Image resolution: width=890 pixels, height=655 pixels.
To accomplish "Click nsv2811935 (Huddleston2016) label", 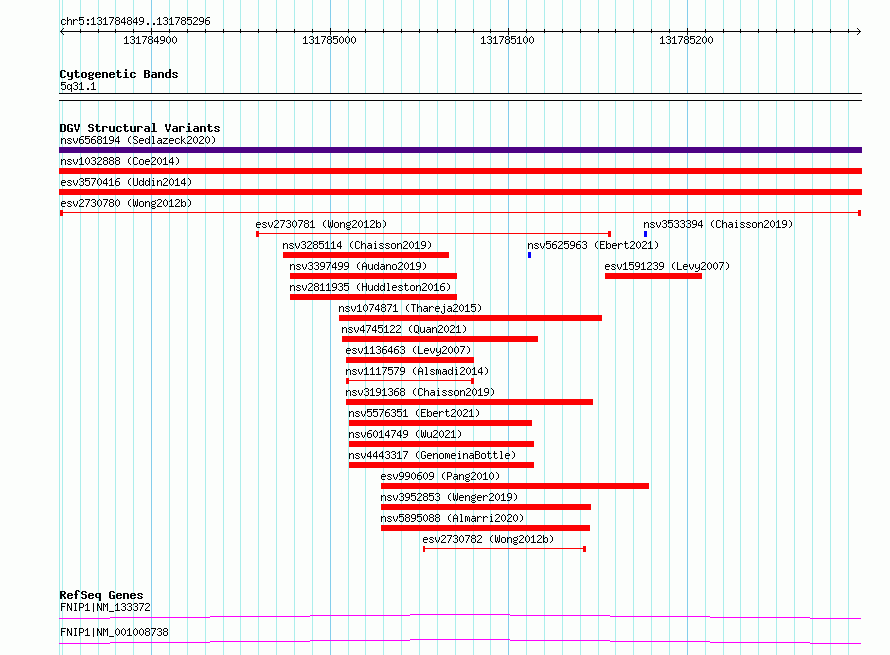I will 370,287.
